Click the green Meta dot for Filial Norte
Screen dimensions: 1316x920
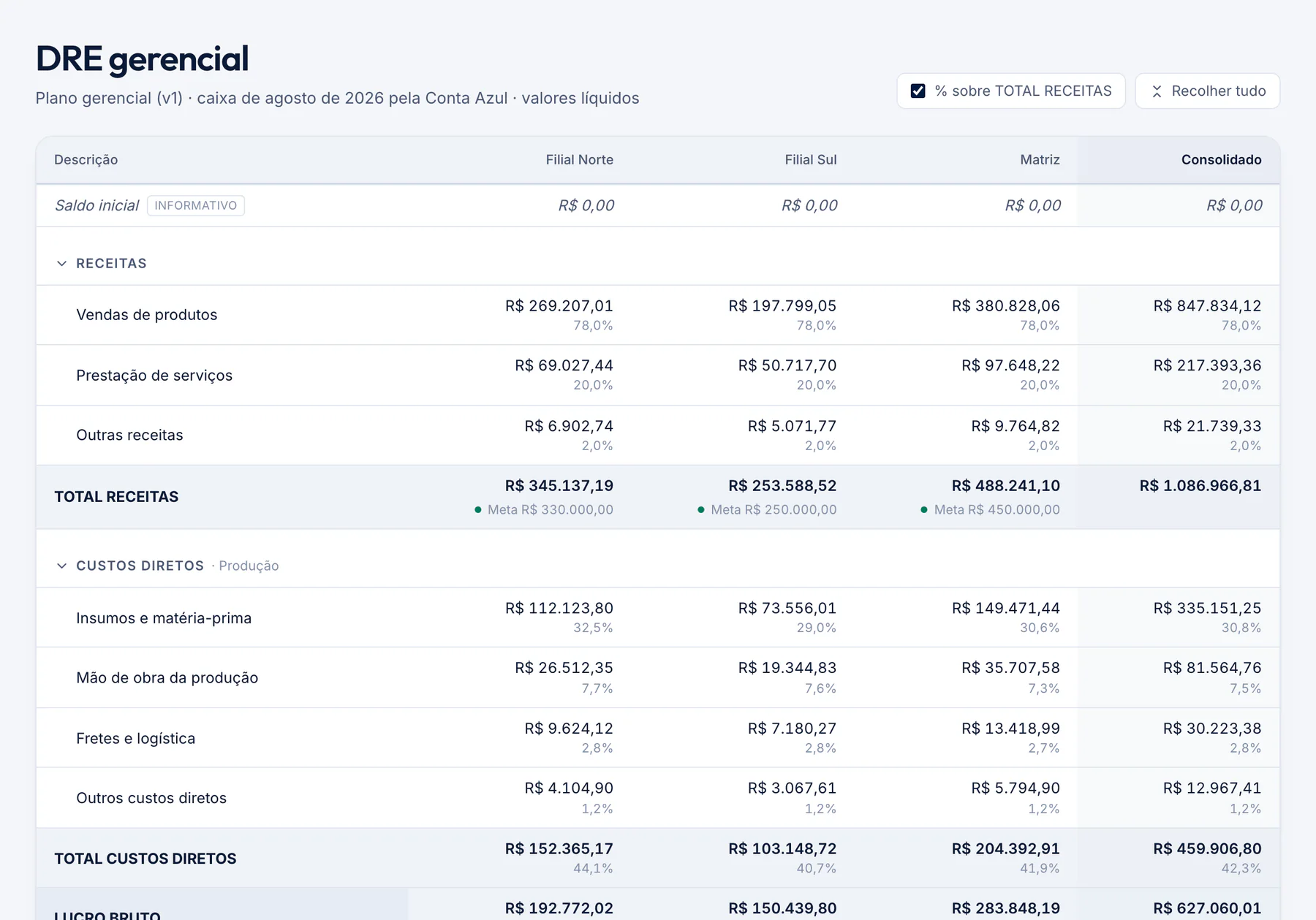tap(477, 510)
